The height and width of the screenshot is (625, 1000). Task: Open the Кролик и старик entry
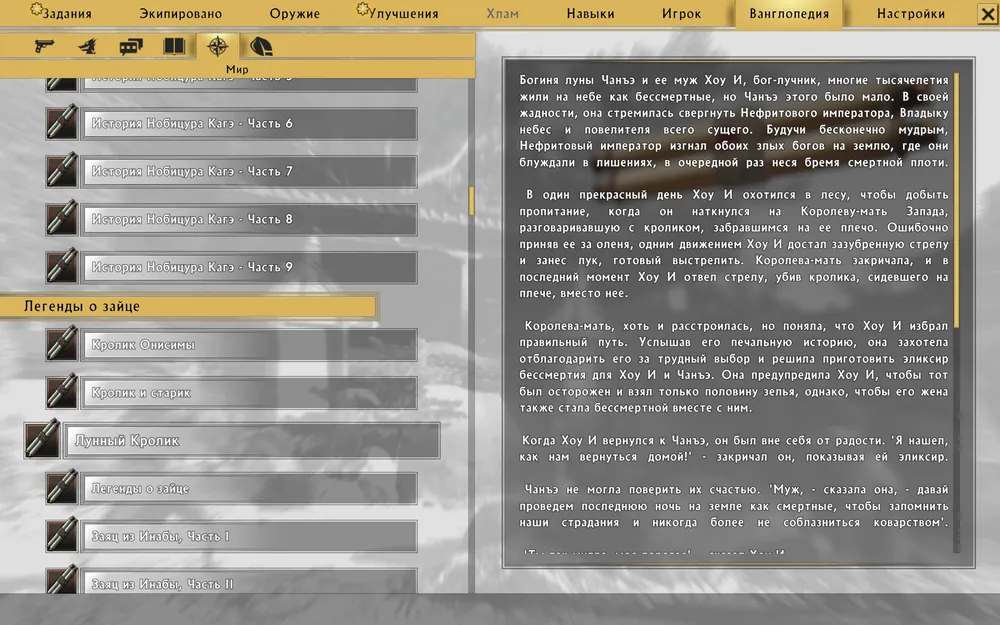[x=249, y=392]
